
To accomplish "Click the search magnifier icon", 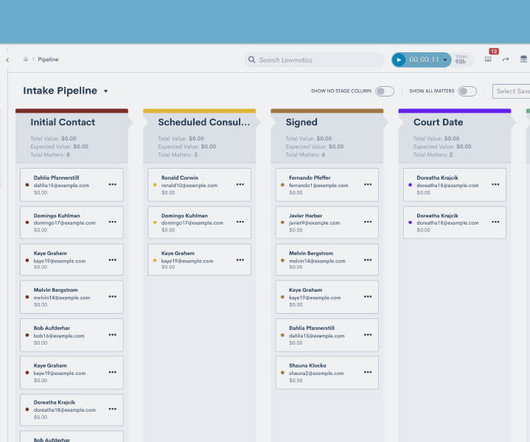I will point(251,59).
